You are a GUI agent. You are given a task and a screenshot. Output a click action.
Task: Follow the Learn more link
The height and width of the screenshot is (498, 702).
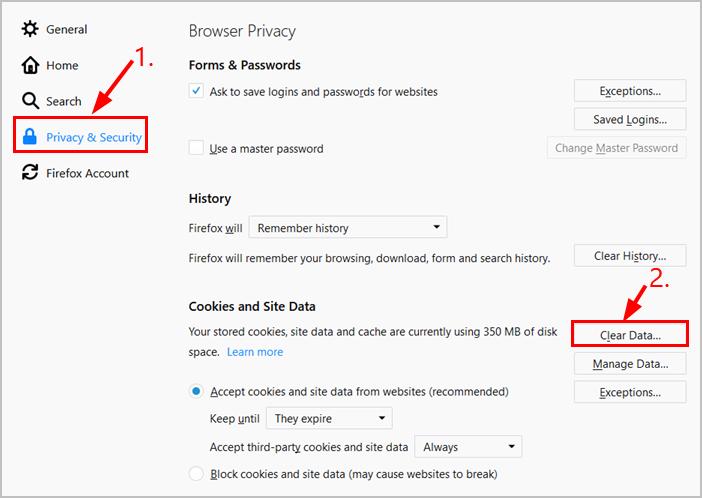pyautogui.click(x=255, y=352)
